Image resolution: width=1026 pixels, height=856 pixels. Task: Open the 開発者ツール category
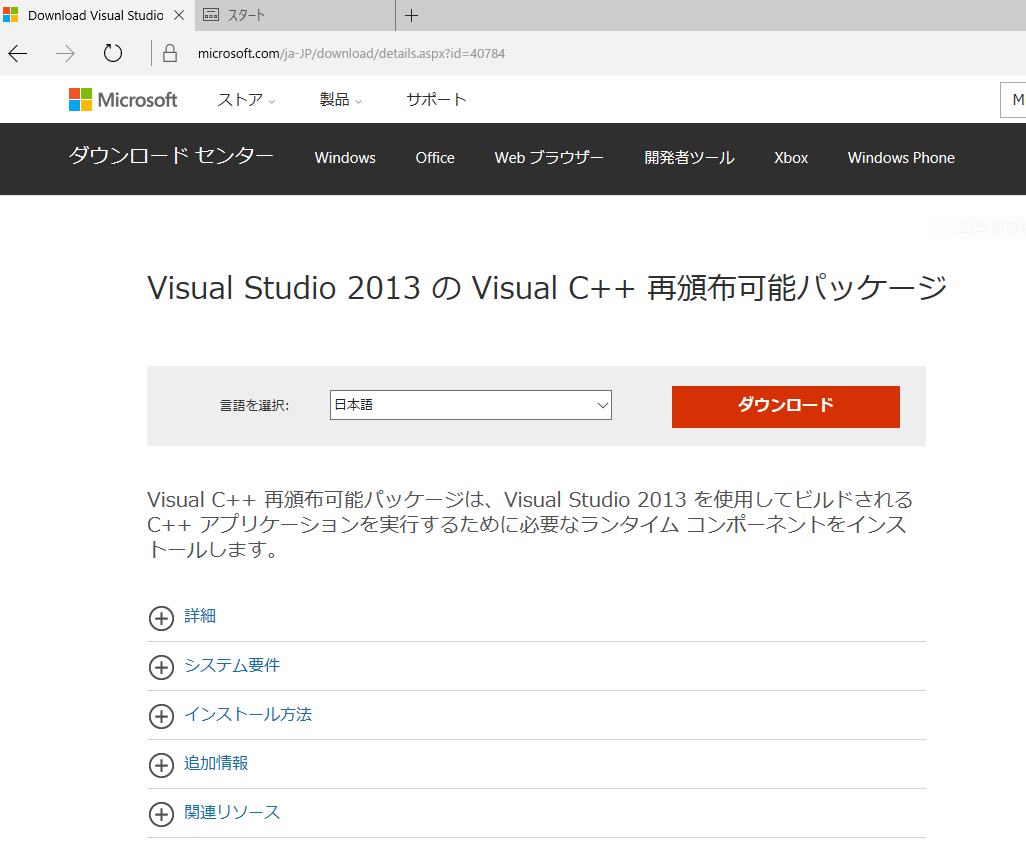click(x=689, y=158)
